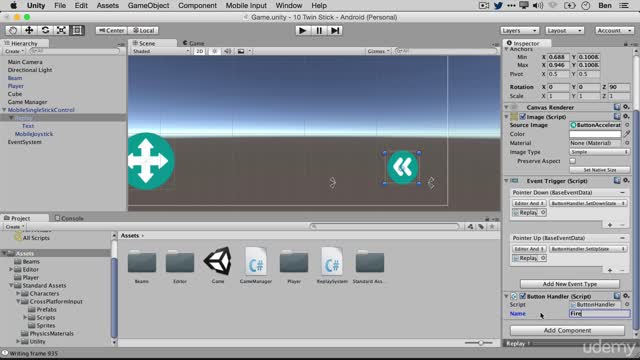Toggle the Button Handler script checkbox
The height and width of the screenshot is (360, 640).
point(522,296)
